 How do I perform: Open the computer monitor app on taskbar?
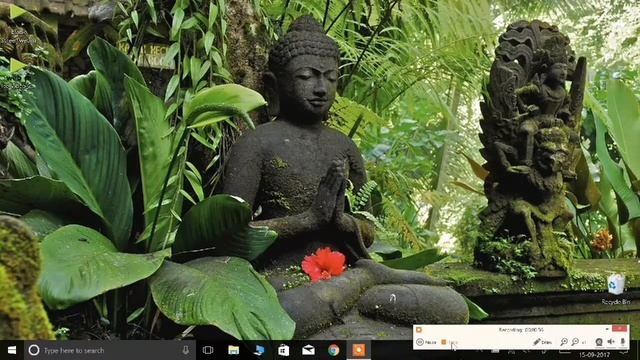click(x=259, y=350)
